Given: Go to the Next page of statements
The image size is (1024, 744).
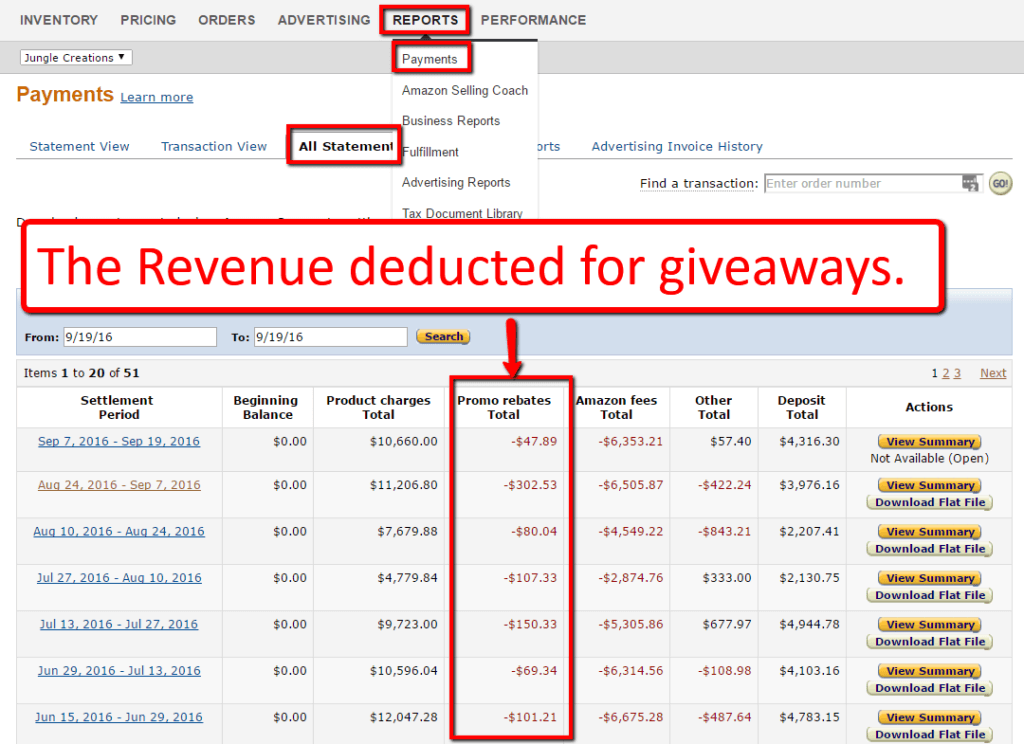Looking at the screenshot, I should (x=993, y=373).
